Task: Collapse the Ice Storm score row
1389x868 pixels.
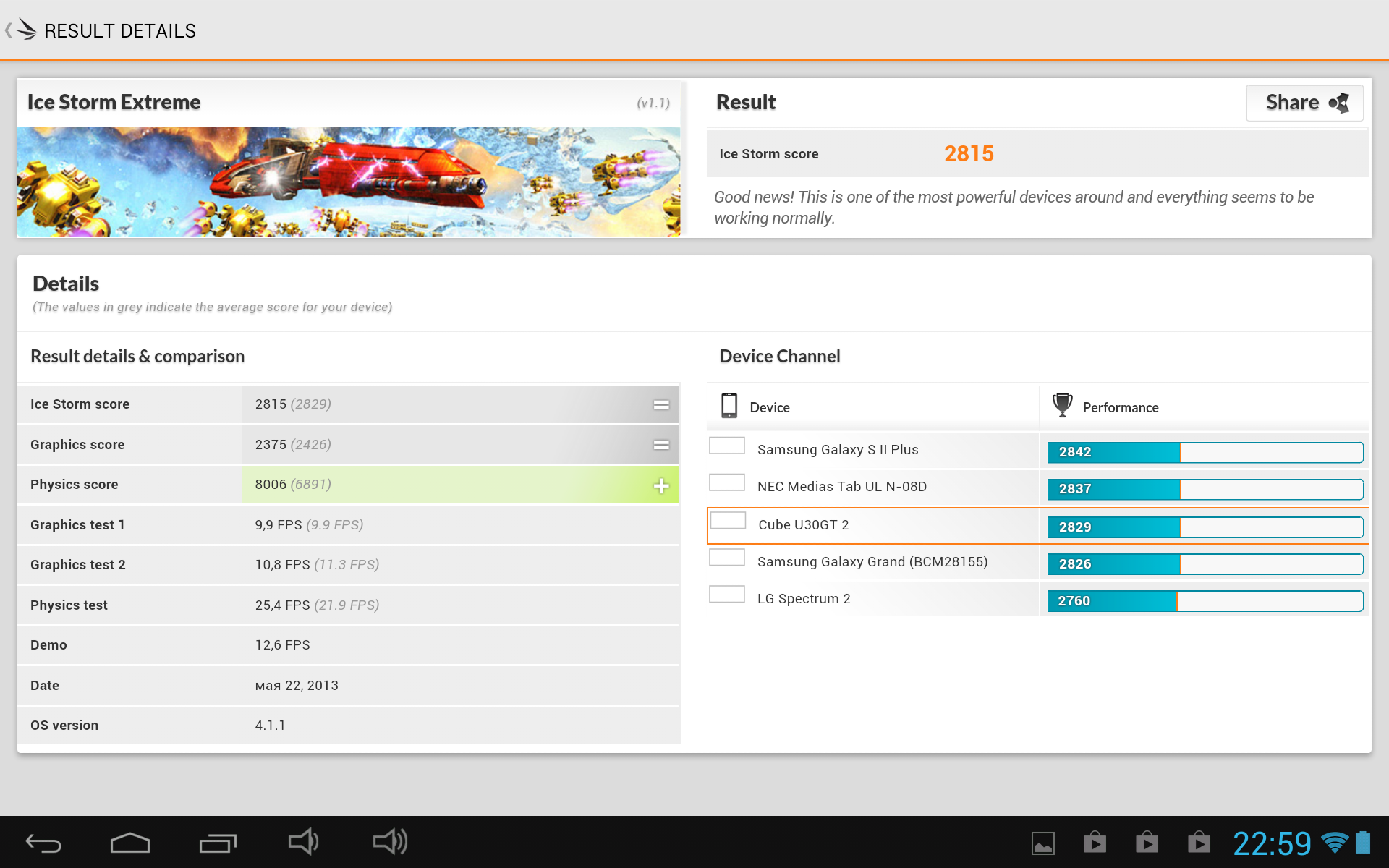Action: pyautogui.click(x=661, y=404)
